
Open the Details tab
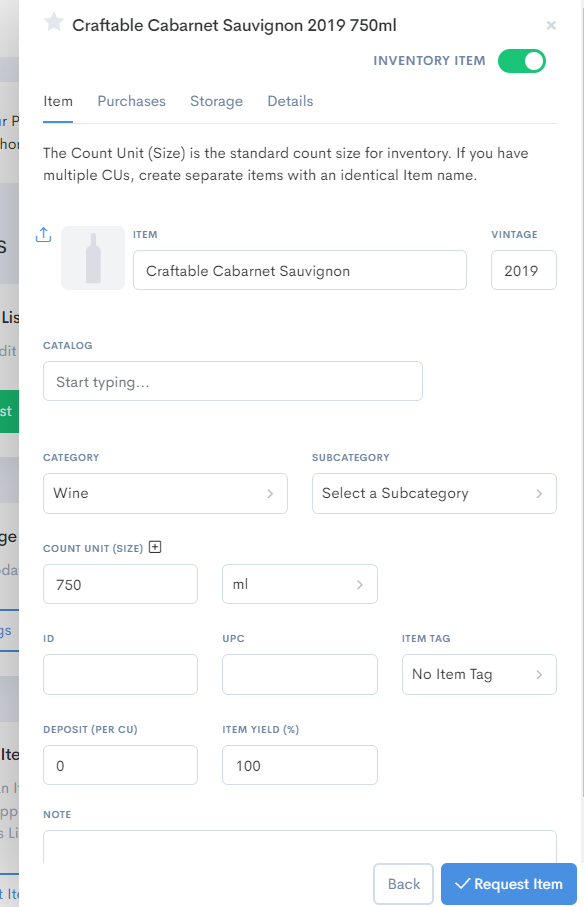pos(290,101)
